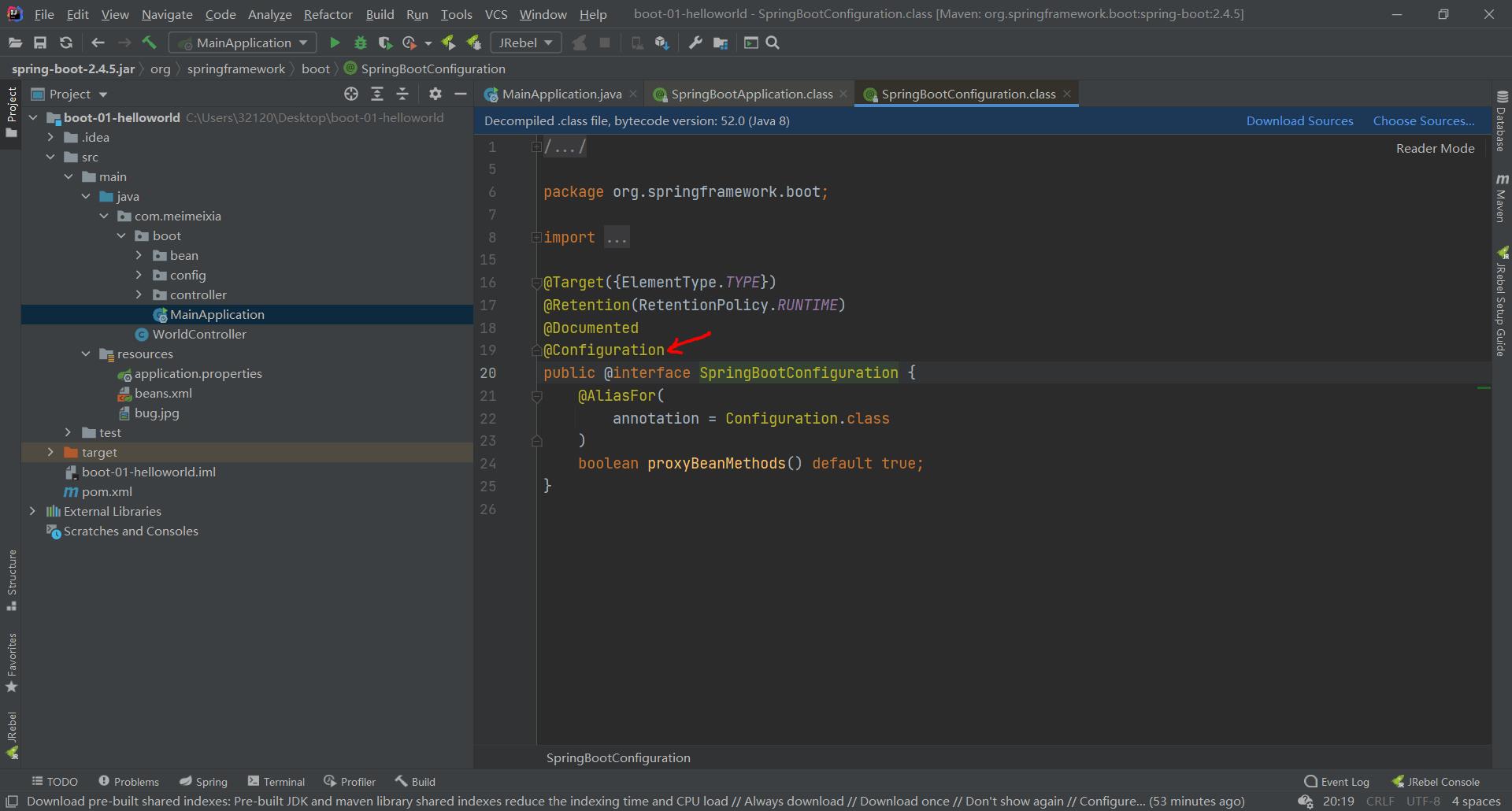Select WorldController in project tree
Screen dimensions: 1512x811
click(x=199, y=334)
